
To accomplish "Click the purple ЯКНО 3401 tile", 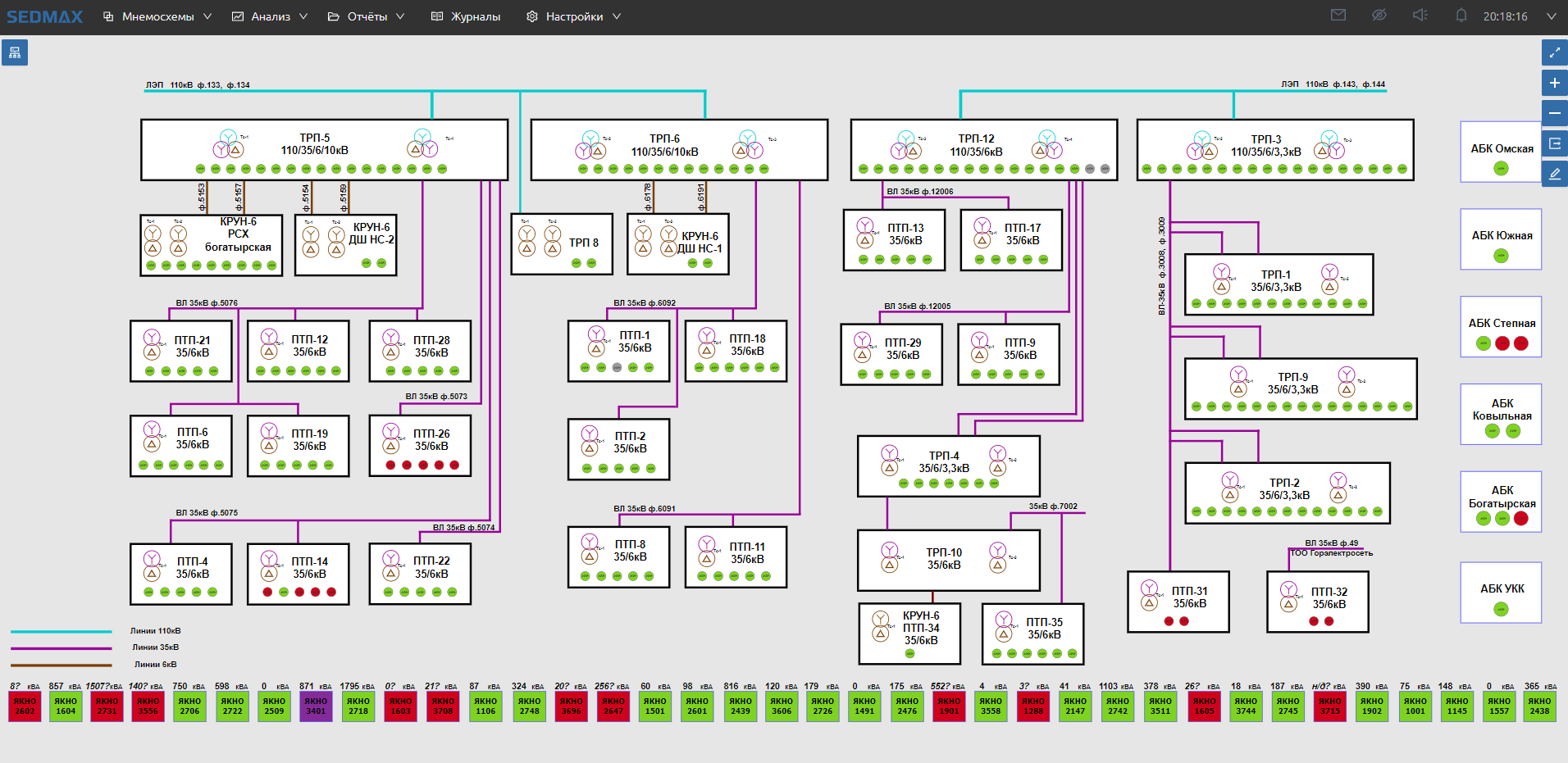I will [x=316, y=706].
